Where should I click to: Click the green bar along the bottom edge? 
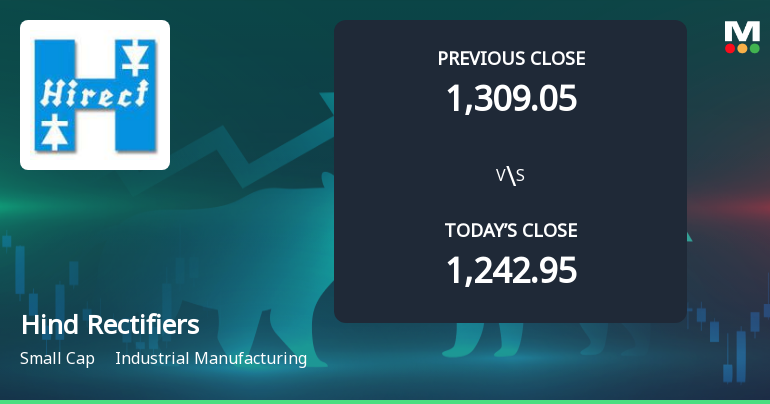[385, 401]
